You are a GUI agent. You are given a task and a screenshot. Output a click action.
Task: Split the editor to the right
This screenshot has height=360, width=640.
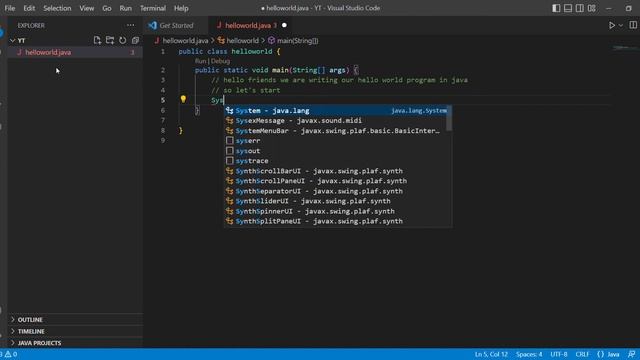pos(633,25)
